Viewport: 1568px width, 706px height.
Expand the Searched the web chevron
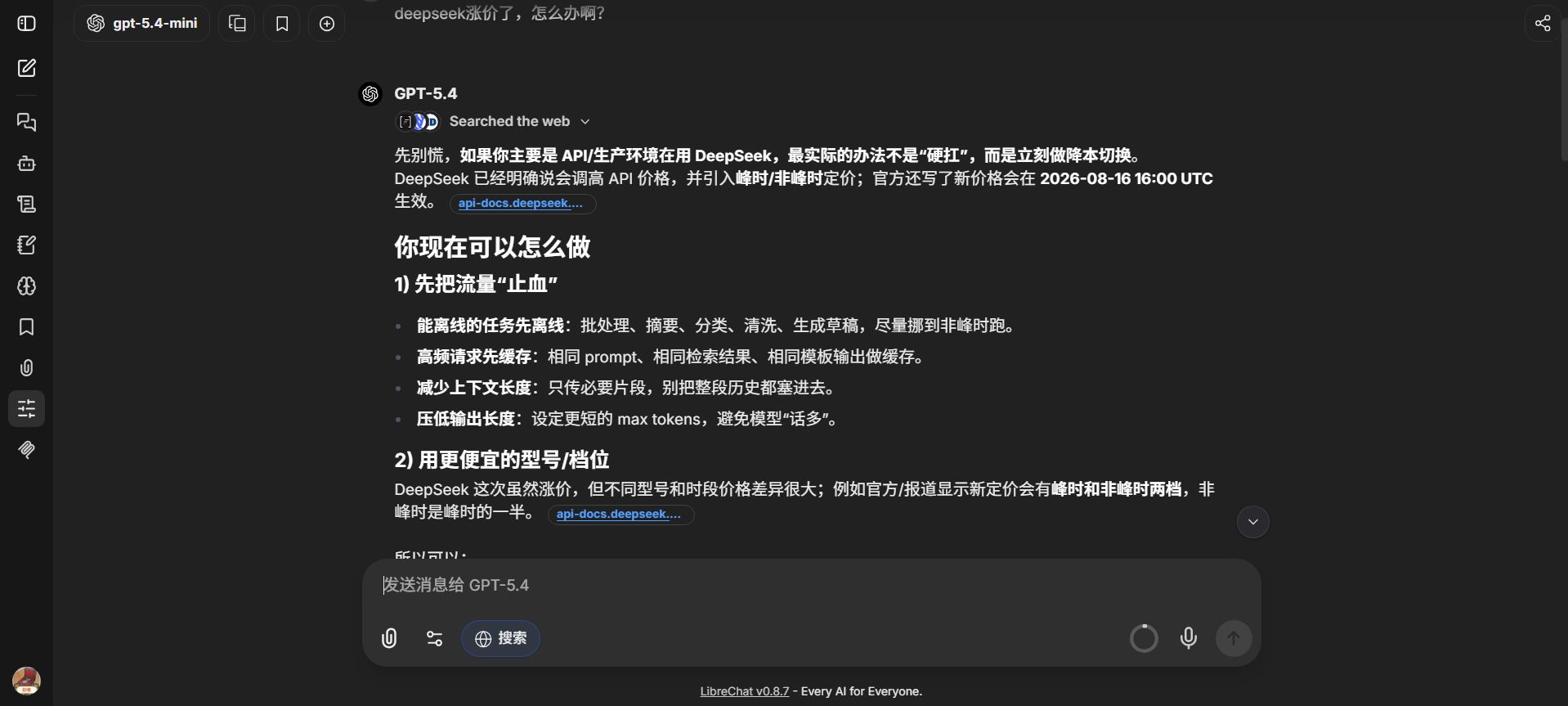coord(585,121)
